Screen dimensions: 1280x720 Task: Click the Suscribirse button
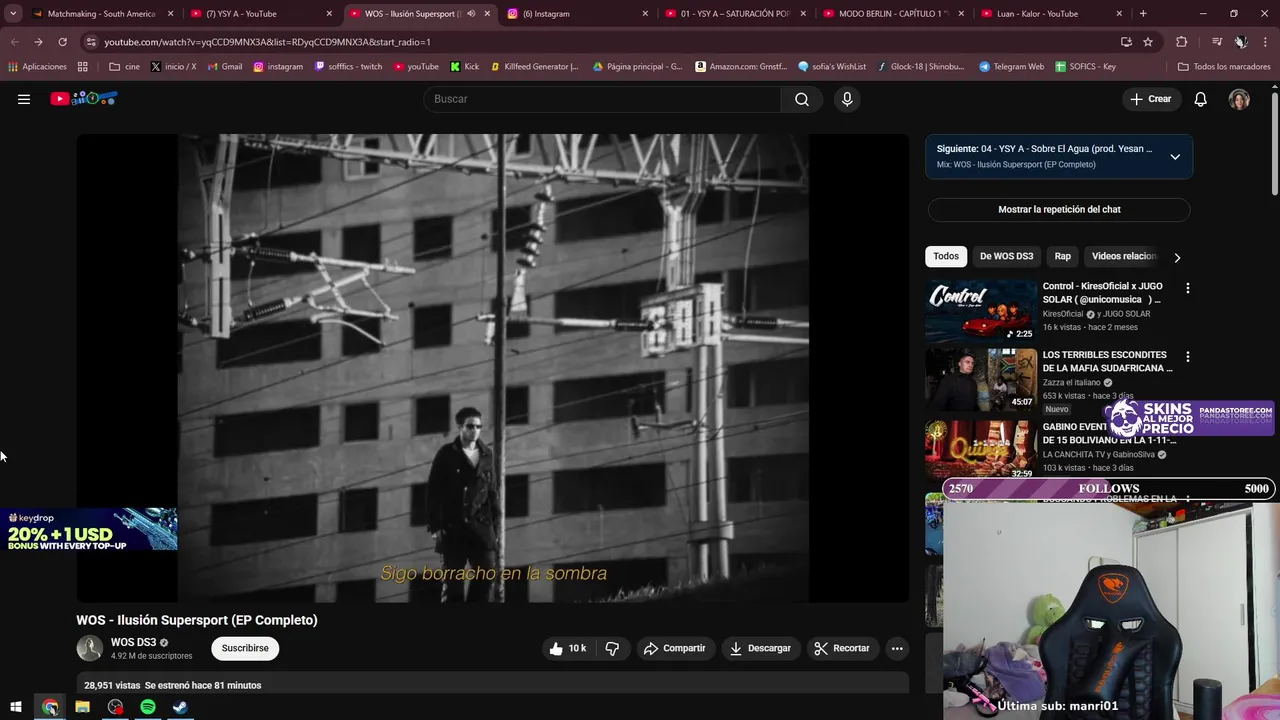click(245, 648)
